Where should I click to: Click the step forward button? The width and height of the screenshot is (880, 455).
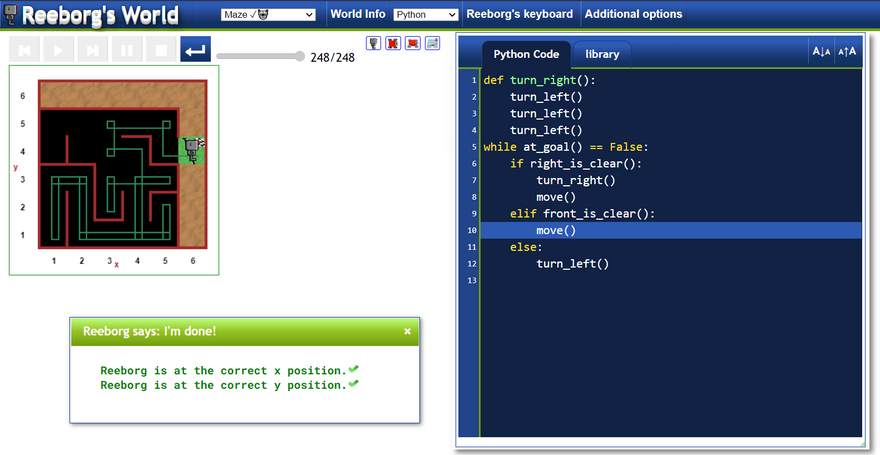coord(92,50)
